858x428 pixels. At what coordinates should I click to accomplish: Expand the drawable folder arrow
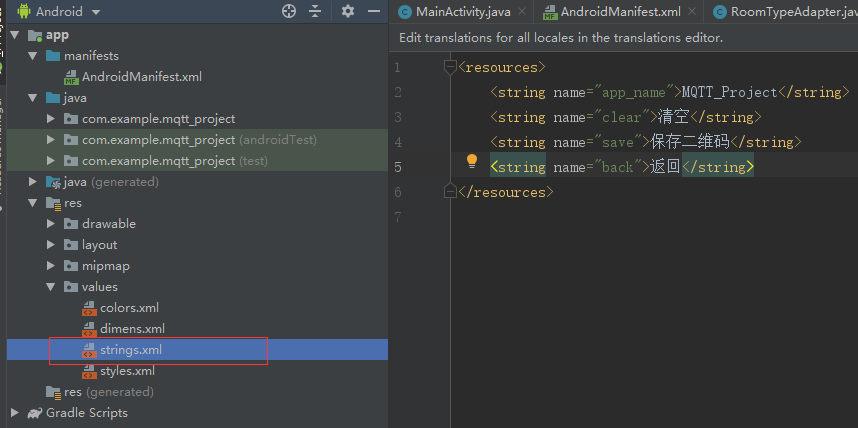(51, 224)
